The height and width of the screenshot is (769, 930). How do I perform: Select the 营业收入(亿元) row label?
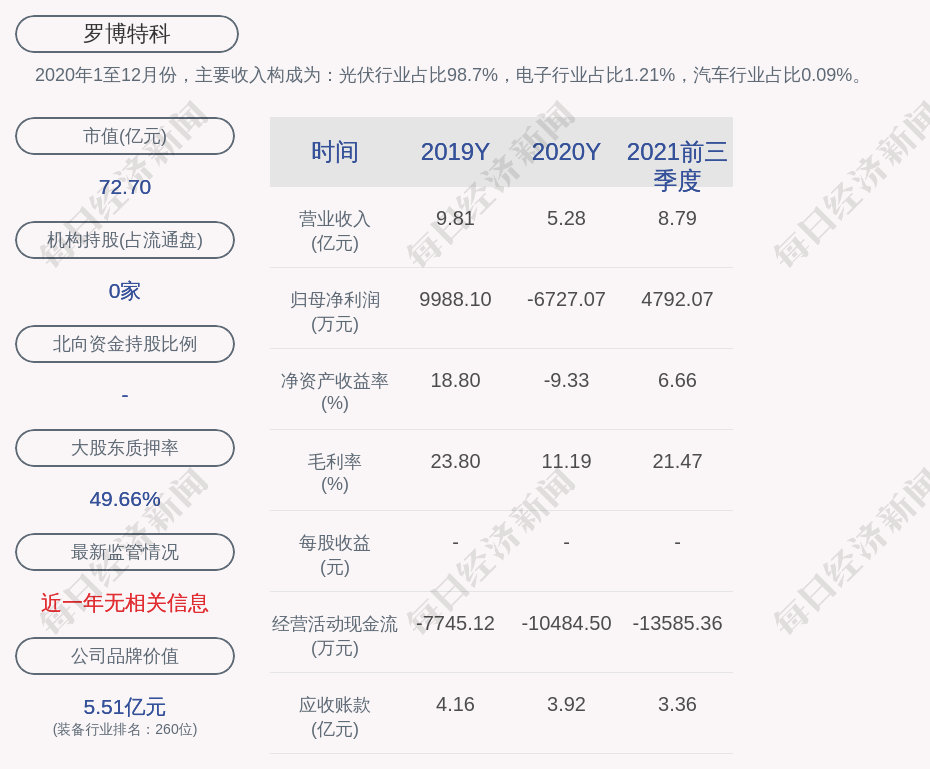[x=334, y=230]
